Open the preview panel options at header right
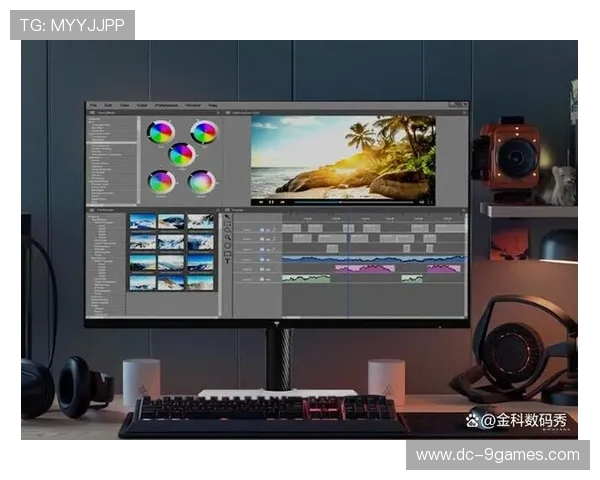 pos(463,113)
